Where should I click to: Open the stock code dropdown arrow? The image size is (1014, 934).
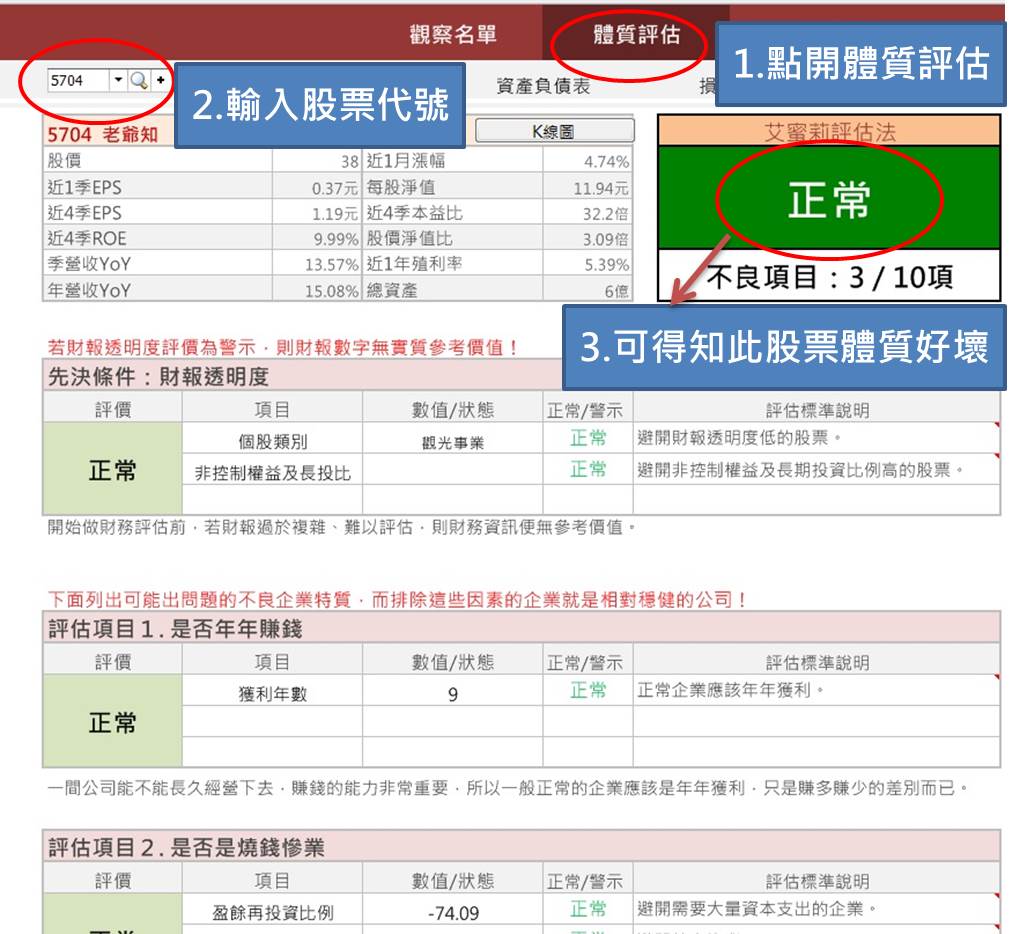click(x=118, y=80)
